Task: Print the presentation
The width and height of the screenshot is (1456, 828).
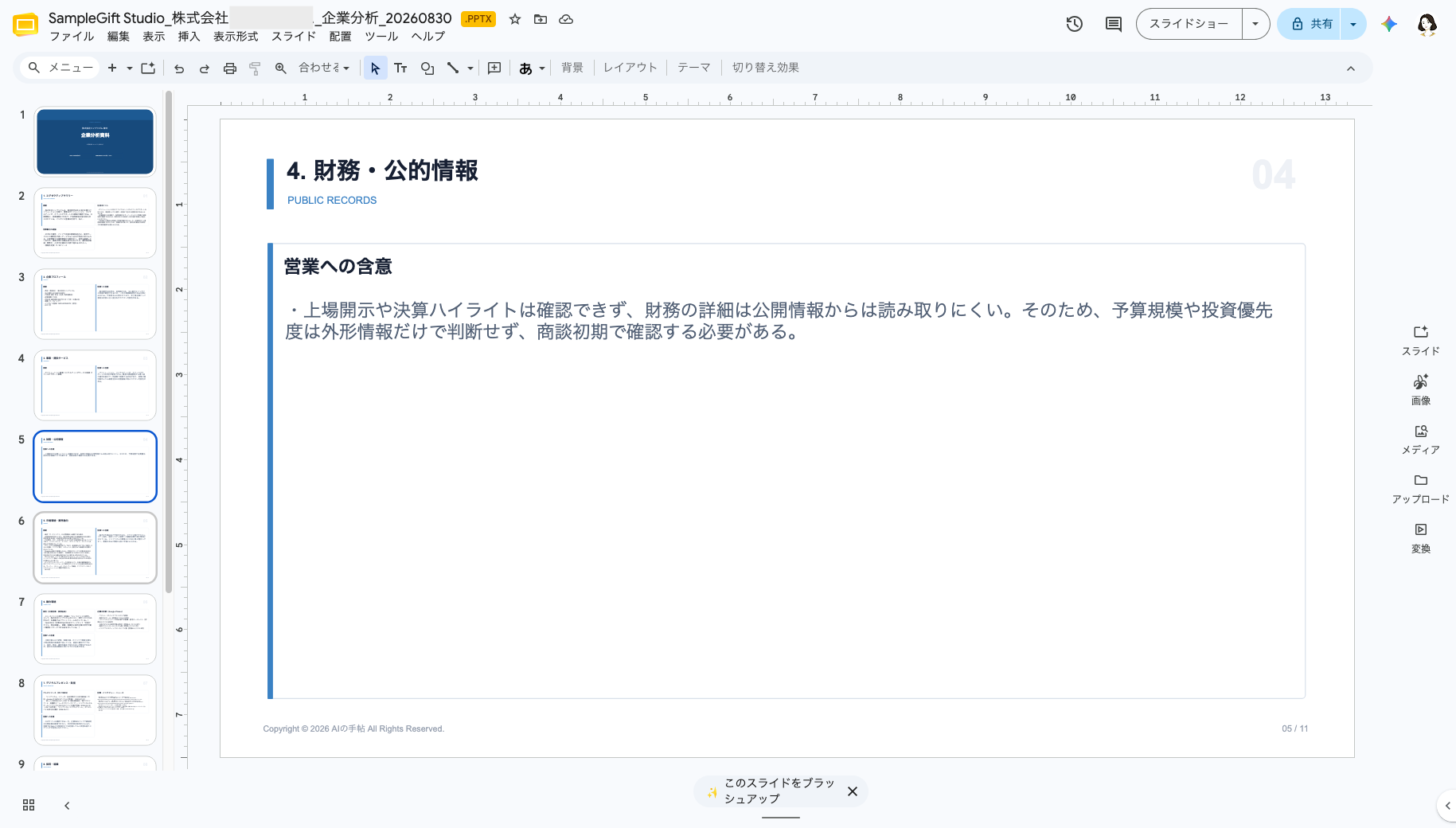Action: 230,68
